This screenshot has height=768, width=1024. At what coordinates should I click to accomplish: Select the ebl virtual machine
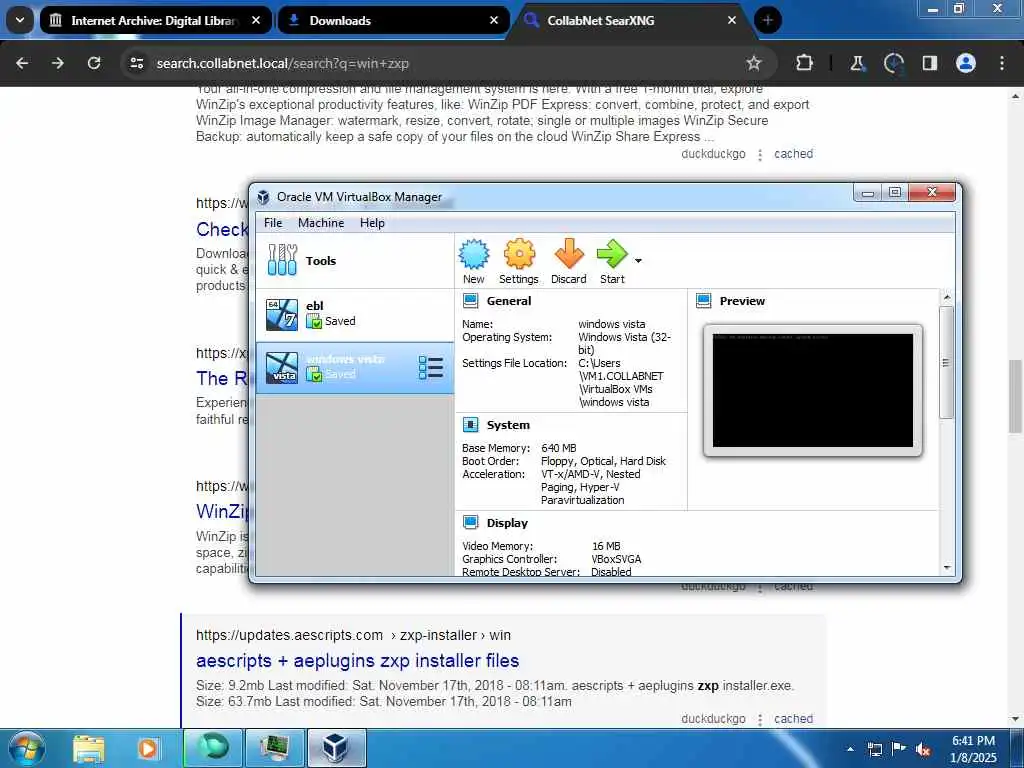pyautogui.click(x=355, y=314)
